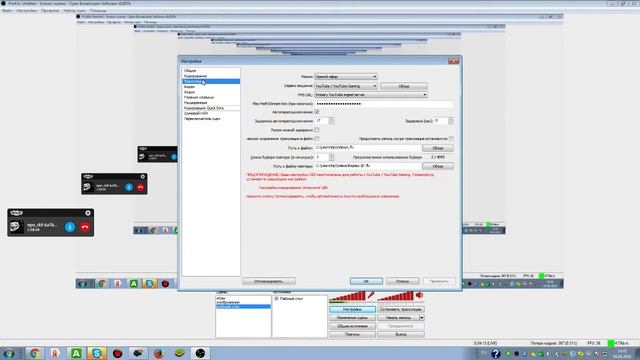Viewport: 640px width, 360px height.
Task: Adjust the auto-reconnect delay stepper
Action: [331, 121]
